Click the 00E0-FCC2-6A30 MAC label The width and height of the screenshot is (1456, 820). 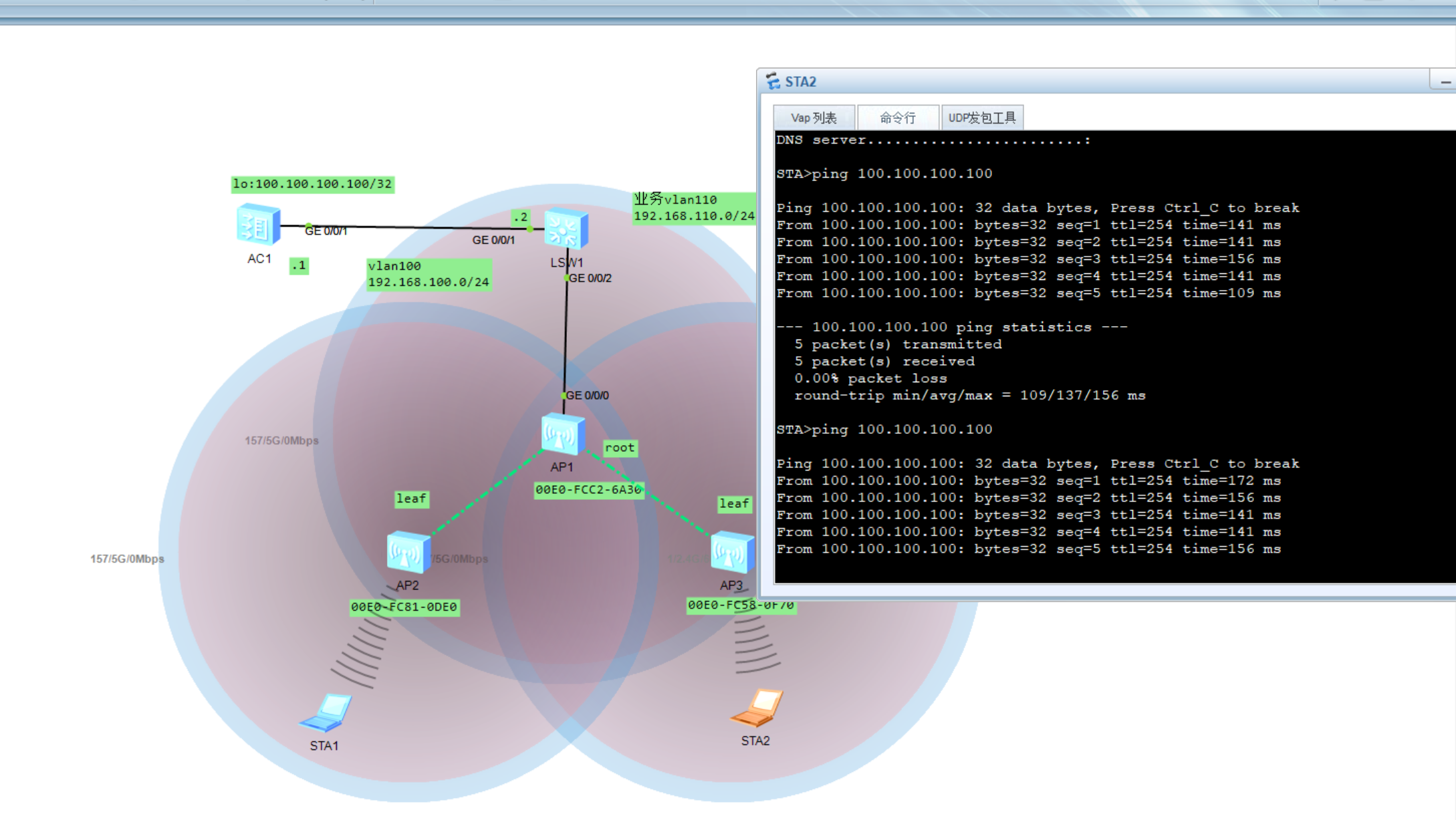point(588,490)
